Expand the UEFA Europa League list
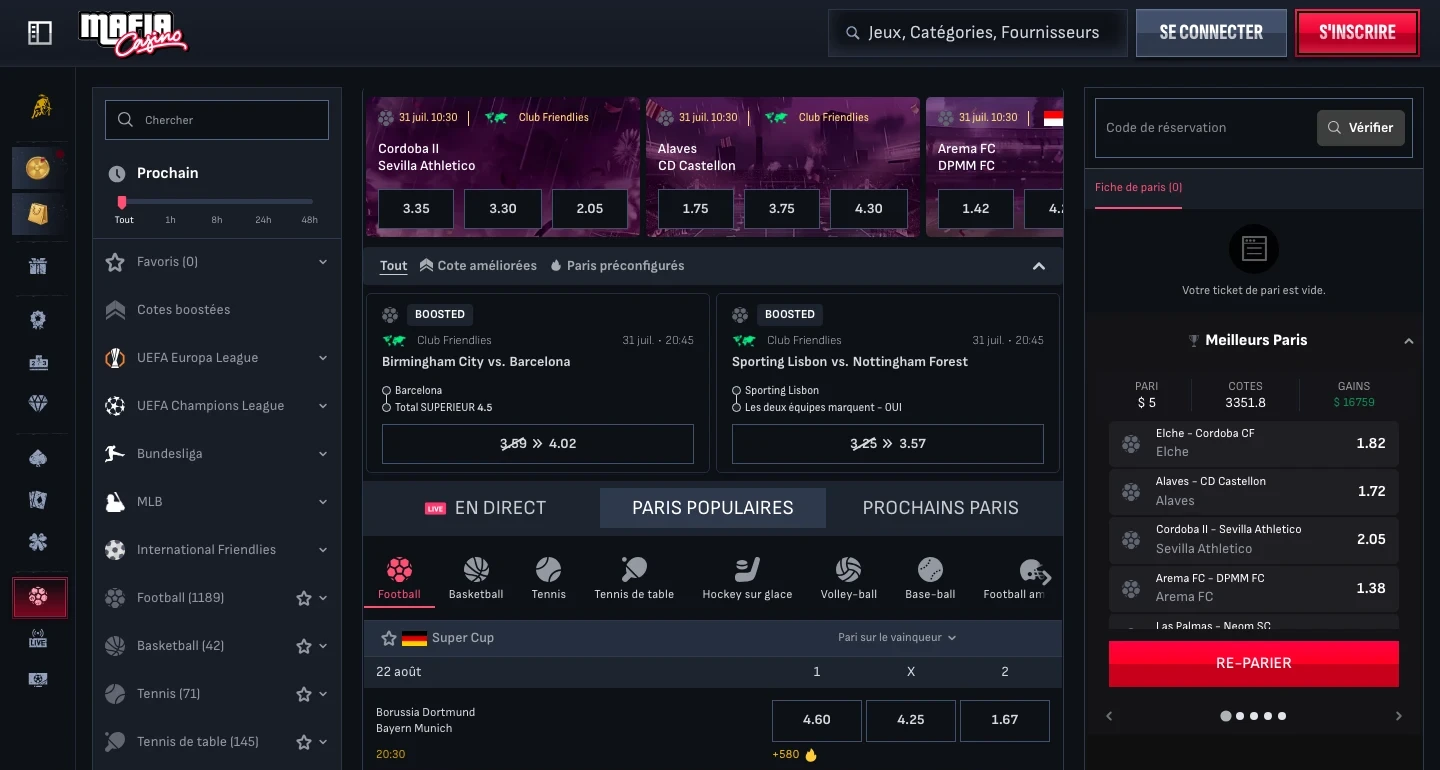Screen dimensions: 1440x770 tap(323, 358)
